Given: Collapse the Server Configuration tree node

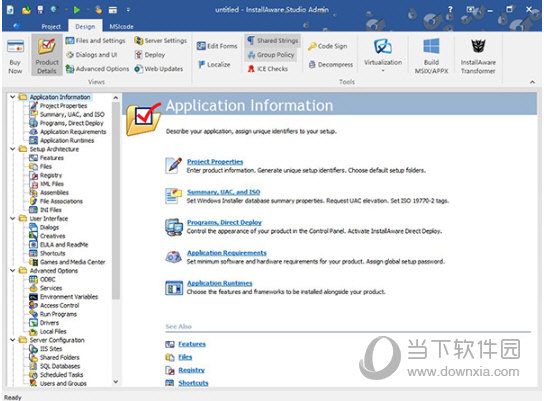Looking at the screenshot, I should point(12,340).
